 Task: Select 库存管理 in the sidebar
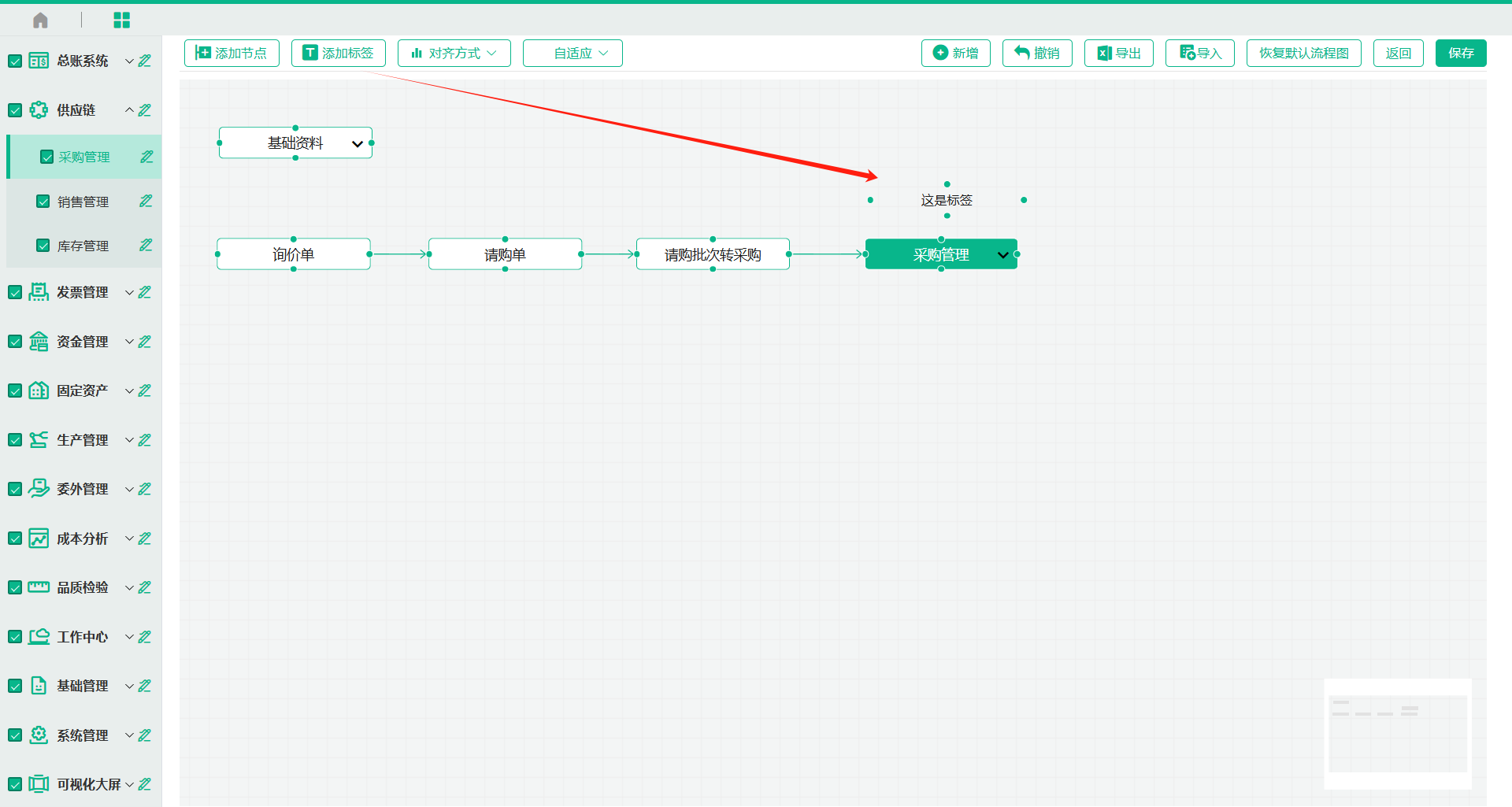click(83, 246)
